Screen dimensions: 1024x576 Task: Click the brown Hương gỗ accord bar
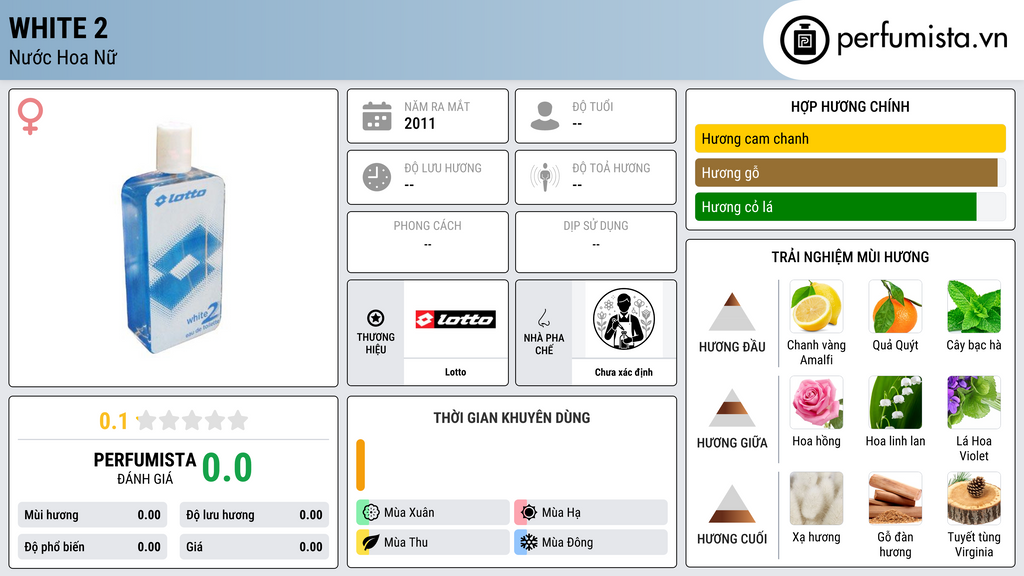click(846, 173)
